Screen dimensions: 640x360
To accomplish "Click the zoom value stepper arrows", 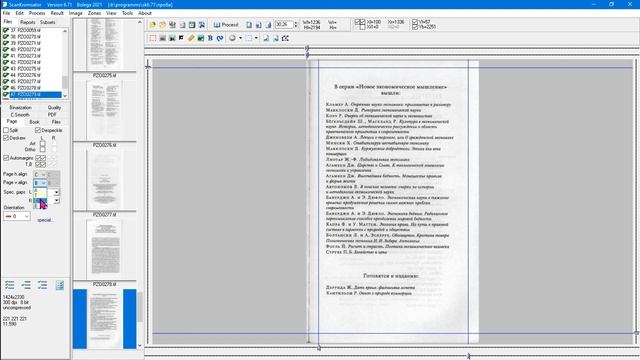I will (296, 24).
